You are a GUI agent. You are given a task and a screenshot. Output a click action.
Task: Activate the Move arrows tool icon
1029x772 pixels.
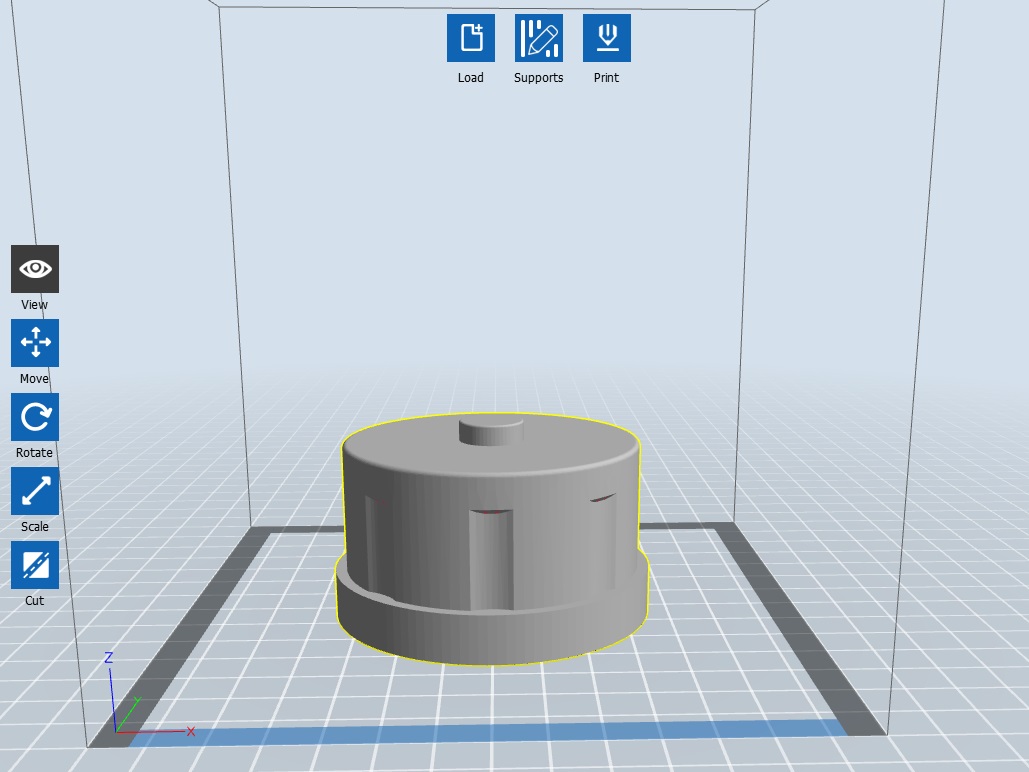click(x=35, y=343)
